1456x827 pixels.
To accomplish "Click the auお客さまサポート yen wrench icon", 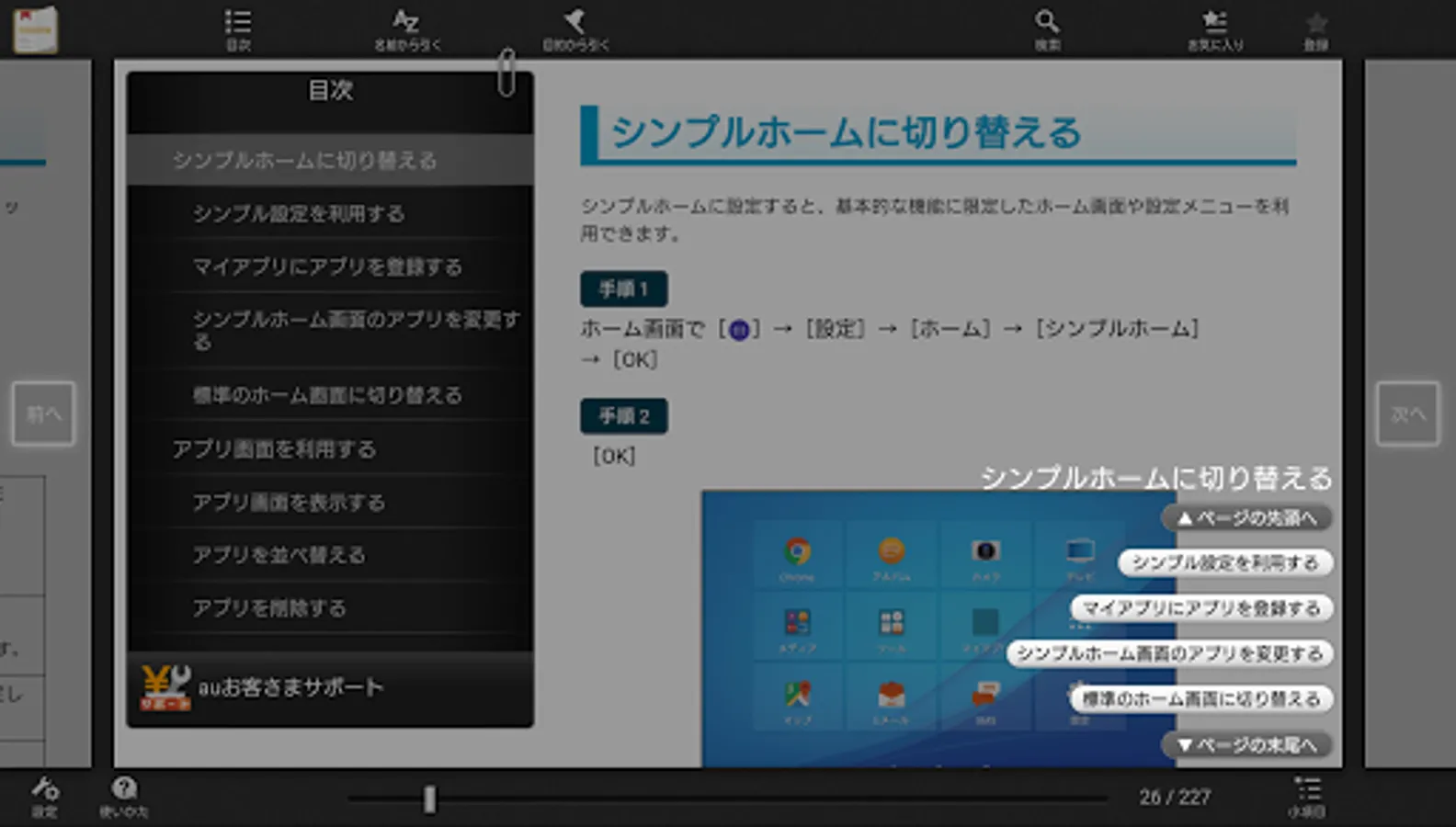I will tap(165, 688).
